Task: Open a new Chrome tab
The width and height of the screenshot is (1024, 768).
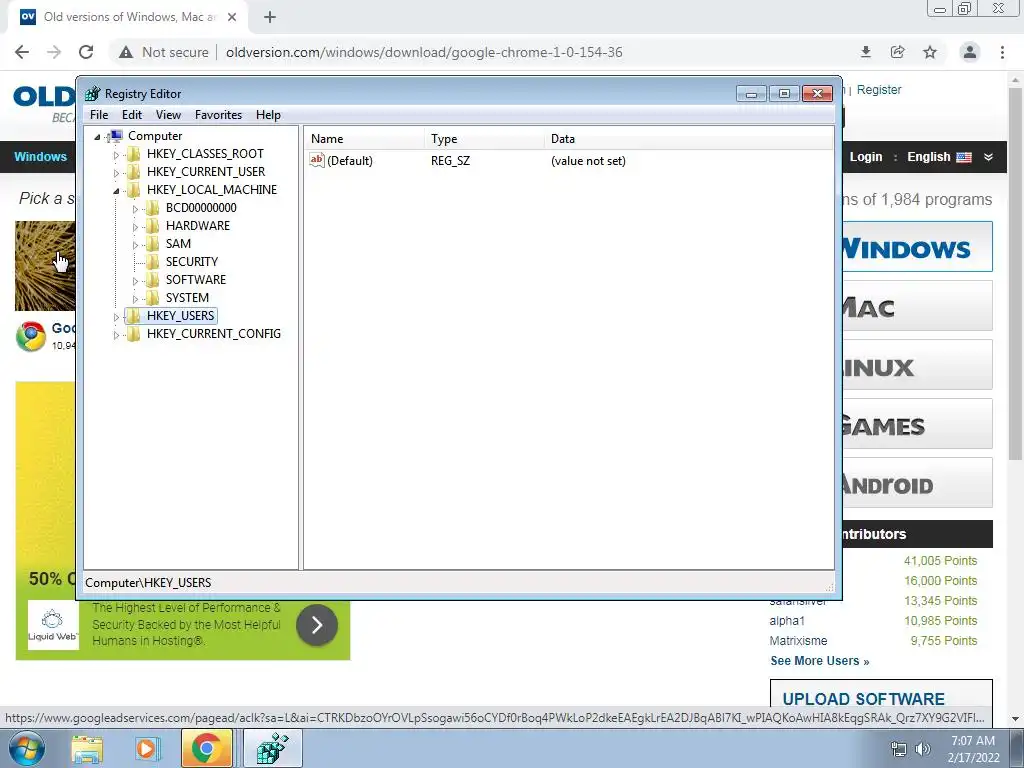Action: [x=270, y=17]
